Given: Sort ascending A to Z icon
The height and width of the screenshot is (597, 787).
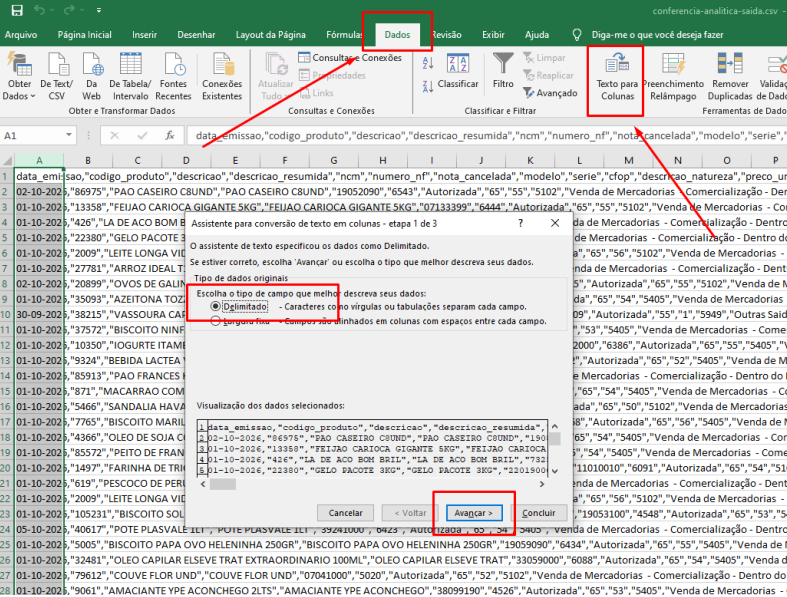Looking at the screenshot, I should click(428, 63).
